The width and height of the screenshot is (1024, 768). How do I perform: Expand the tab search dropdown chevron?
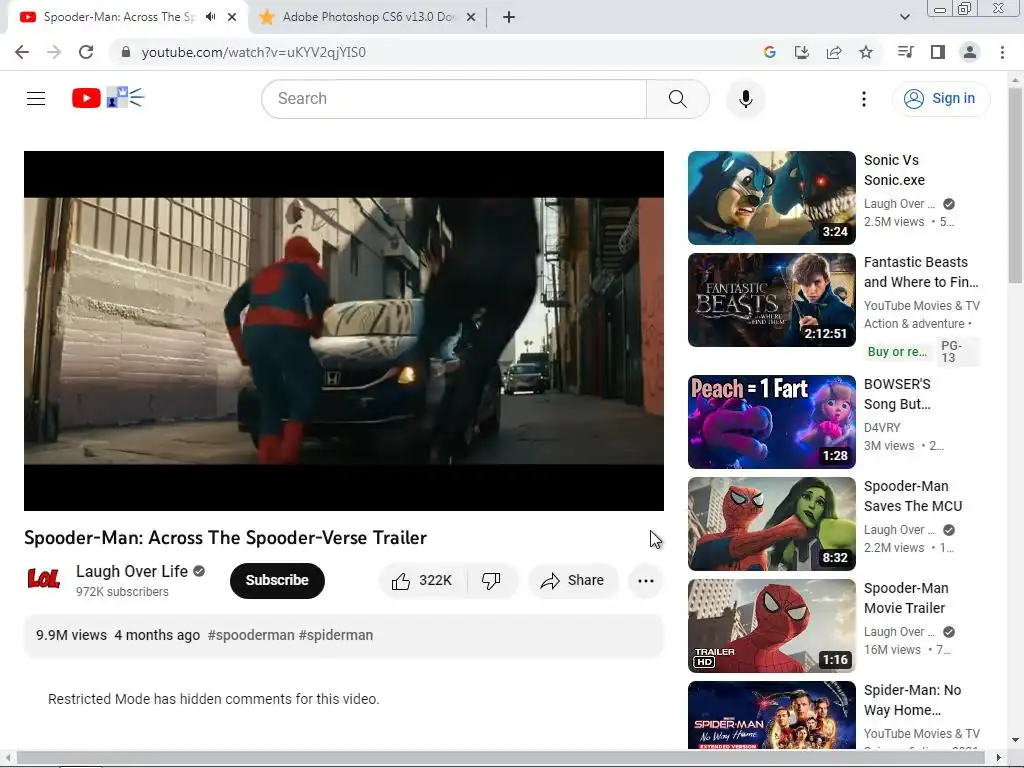click(x=904, y=17)
